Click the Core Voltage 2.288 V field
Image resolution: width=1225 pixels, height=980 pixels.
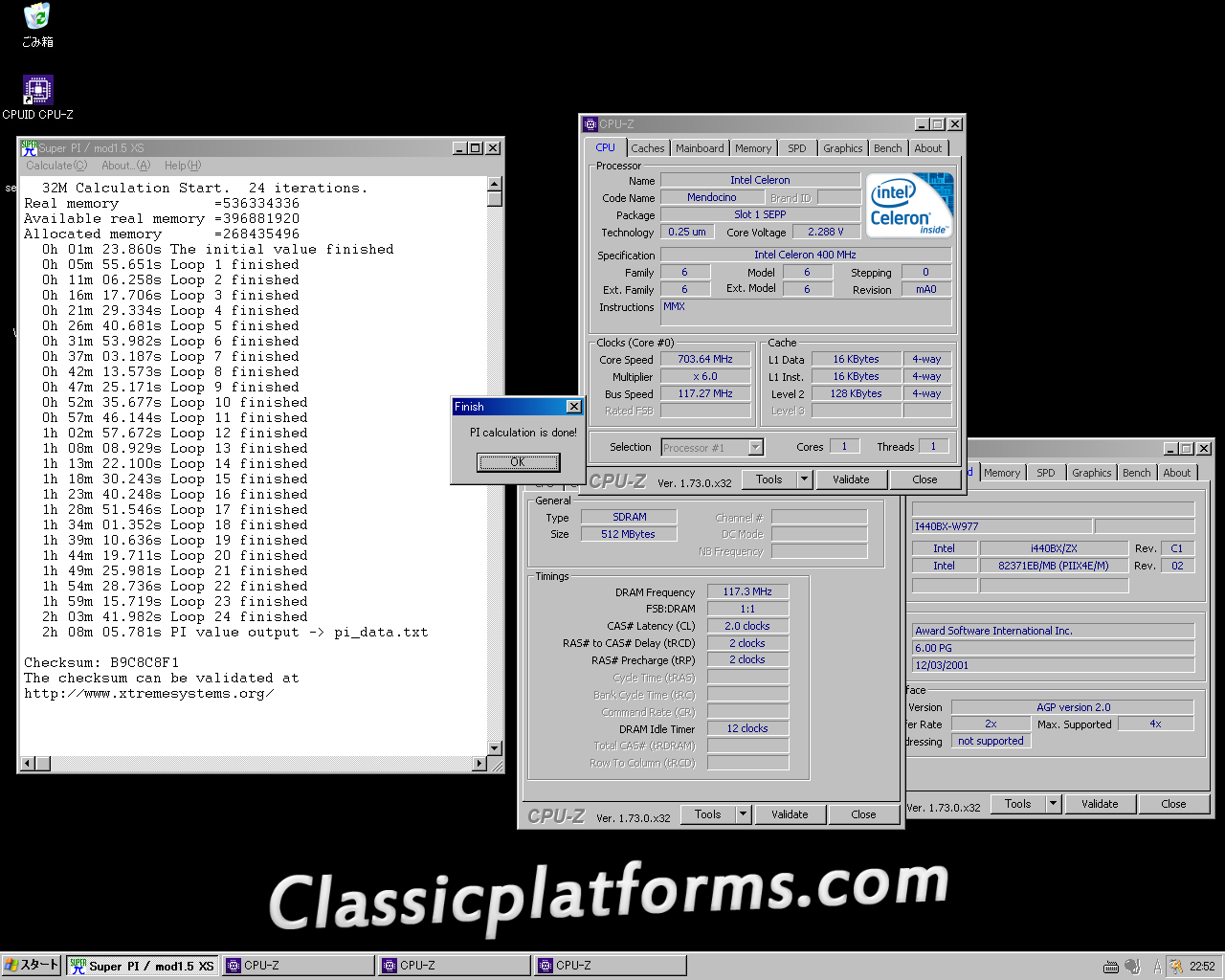click(x=826, y=233)
